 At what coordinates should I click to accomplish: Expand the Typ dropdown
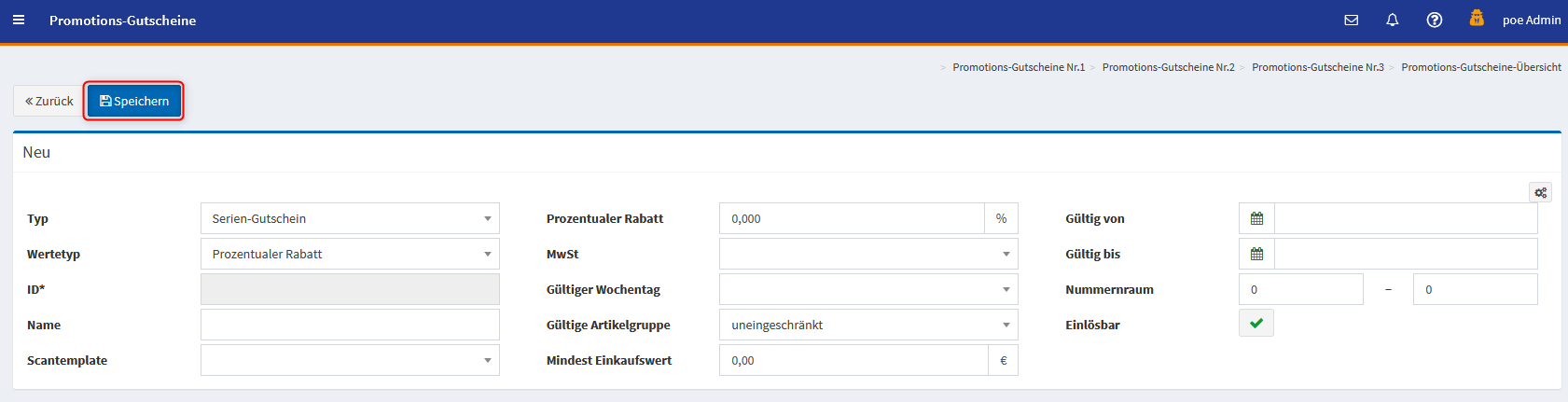[x=350, y=218]
